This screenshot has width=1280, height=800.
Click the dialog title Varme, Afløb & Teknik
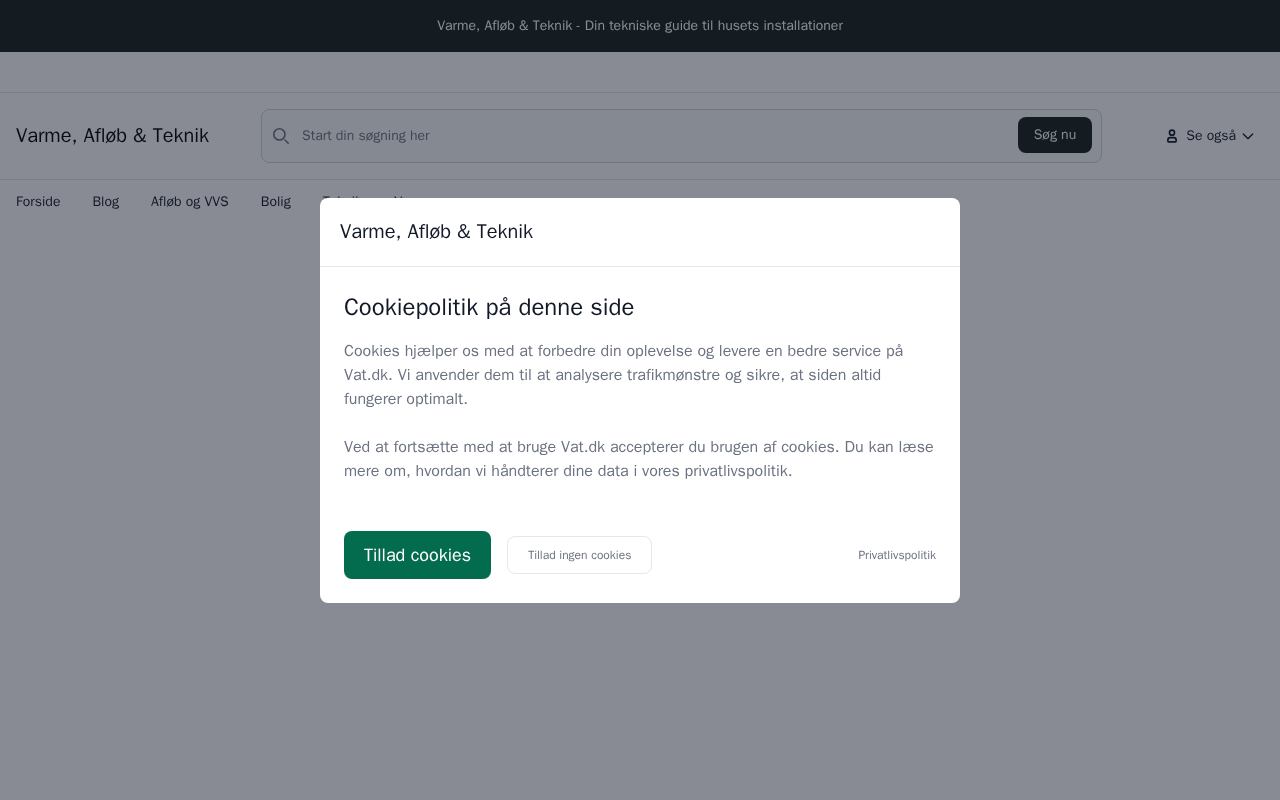436,232
